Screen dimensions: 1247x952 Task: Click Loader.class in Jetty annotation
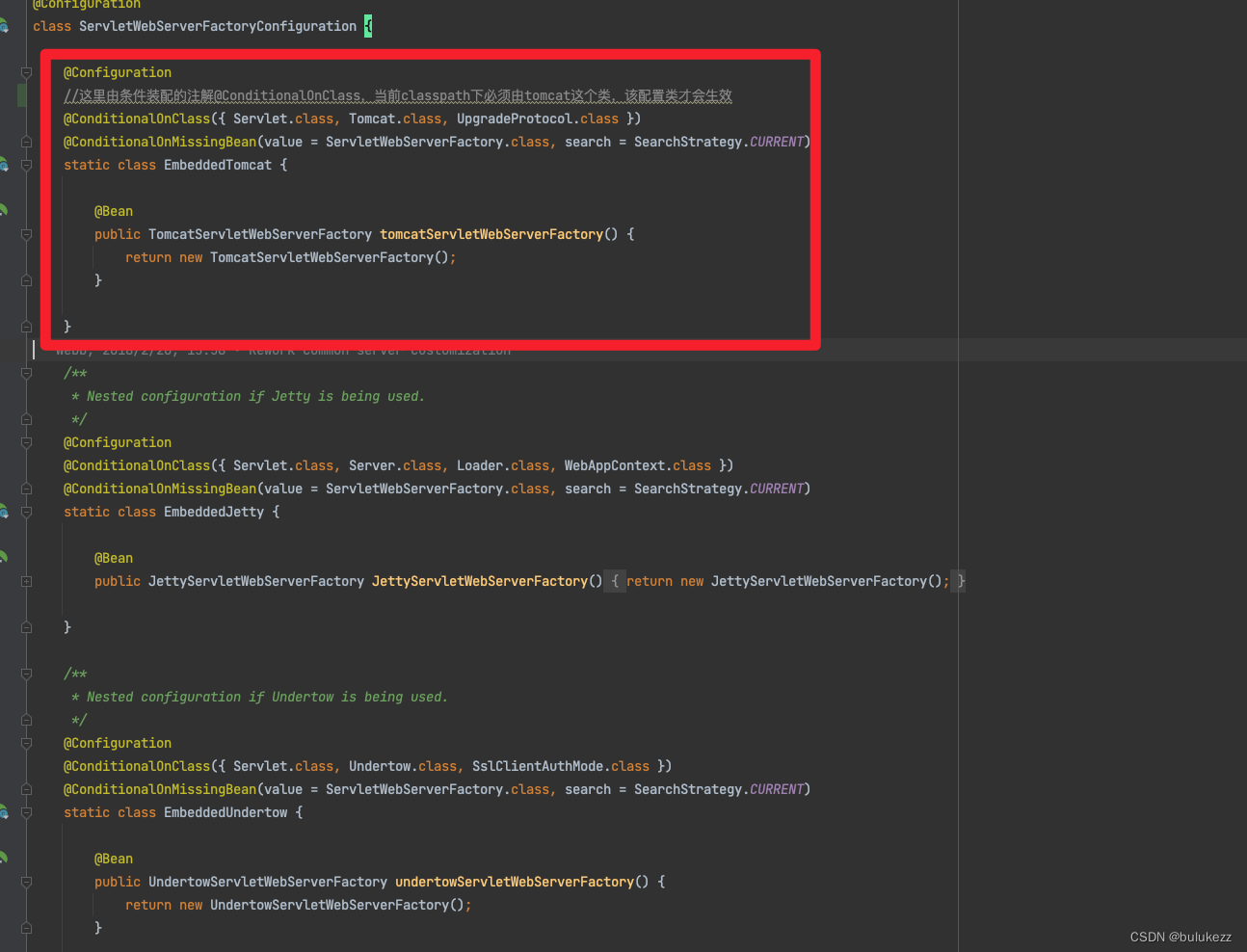pyautogui.click(x=503, y=465)
